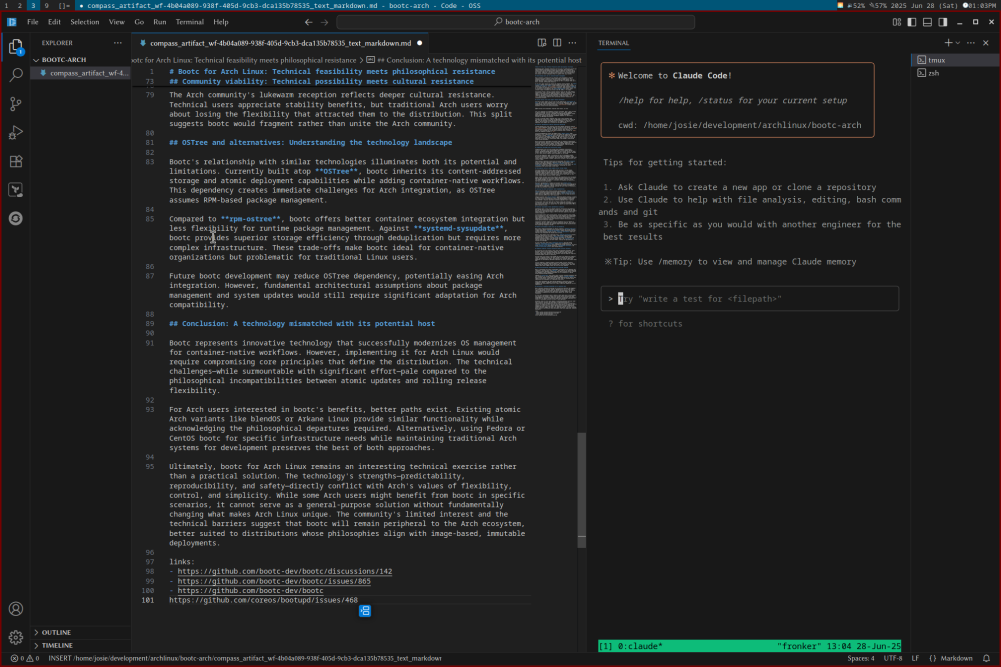This screenshot has height=667, width=1001.
Task: Click the notifications bell in status bar
Action: pyautogui.click(x=987, y=658)
